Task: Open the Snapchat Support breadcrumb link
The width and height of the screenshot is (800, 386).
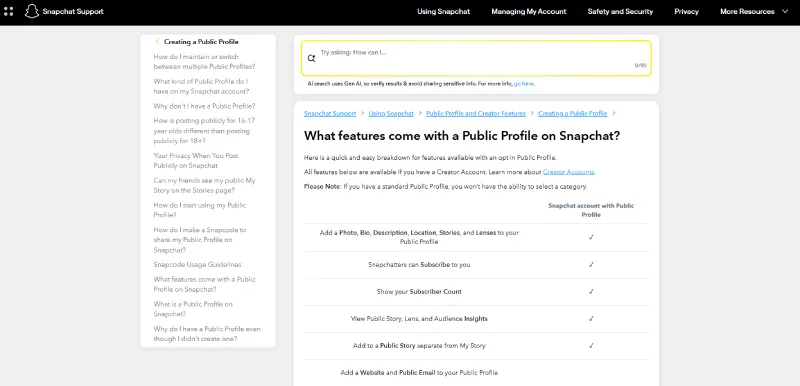Action: pos(330,114)
